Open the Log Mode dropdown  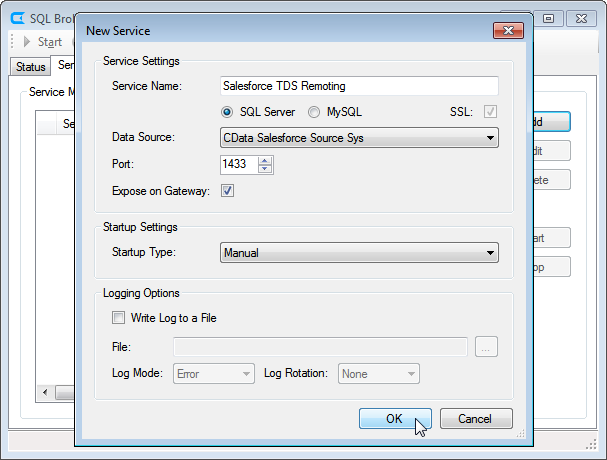point(214,374)
